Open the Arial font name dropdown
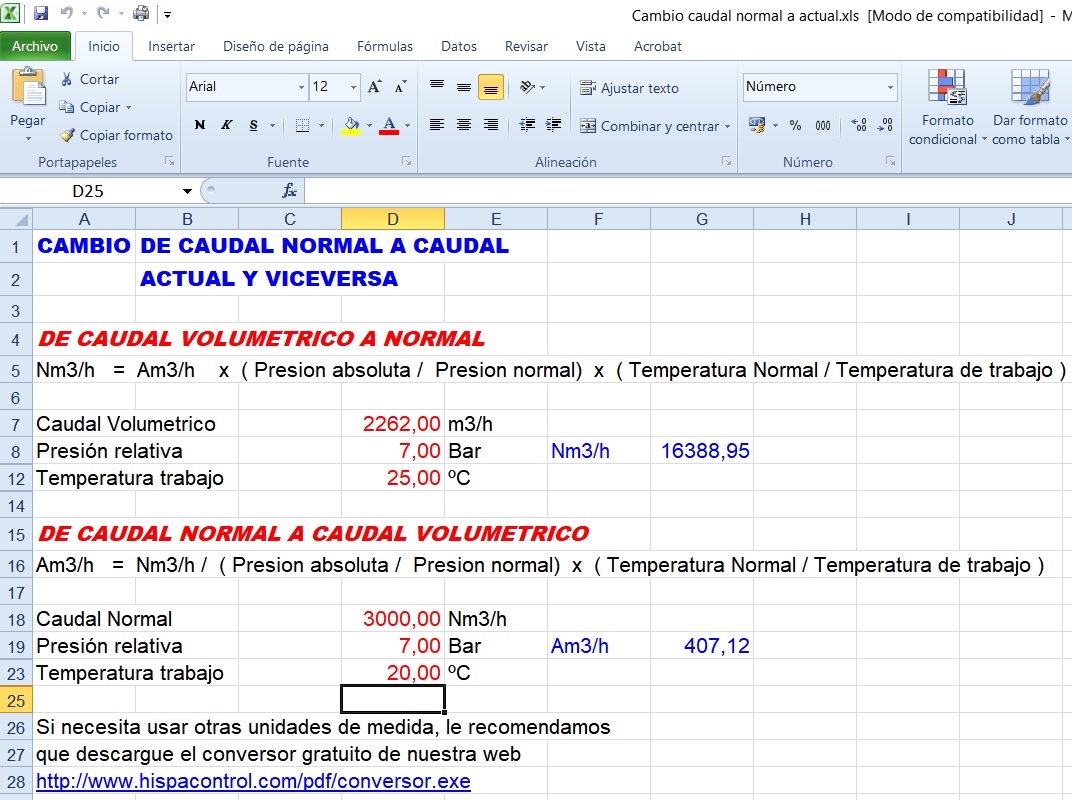The width and height of the screenshot is (1072, 800). [301, 87]
